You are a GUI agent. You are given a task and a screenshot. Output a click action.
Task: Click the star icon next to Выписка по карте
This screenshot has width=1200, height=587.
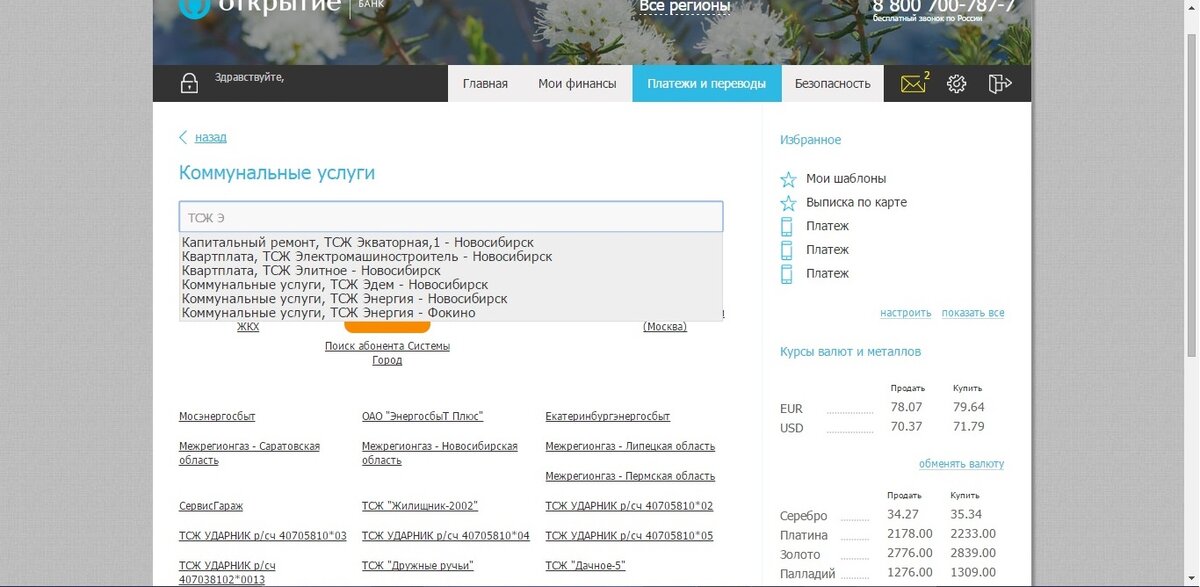(788, 203)
